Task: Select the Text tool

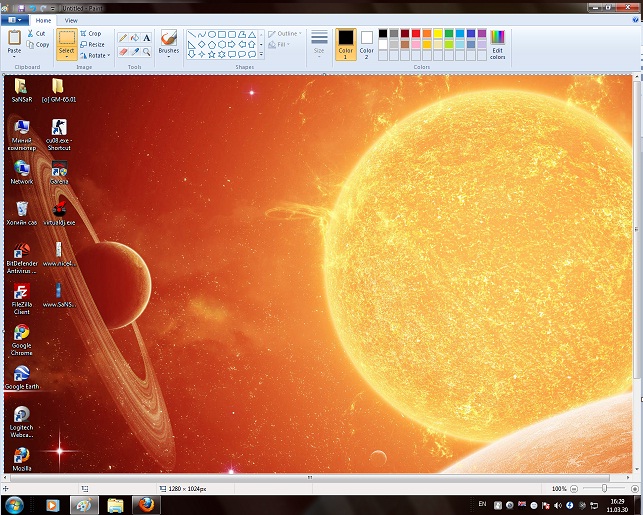Action: [x=146, y=38]
